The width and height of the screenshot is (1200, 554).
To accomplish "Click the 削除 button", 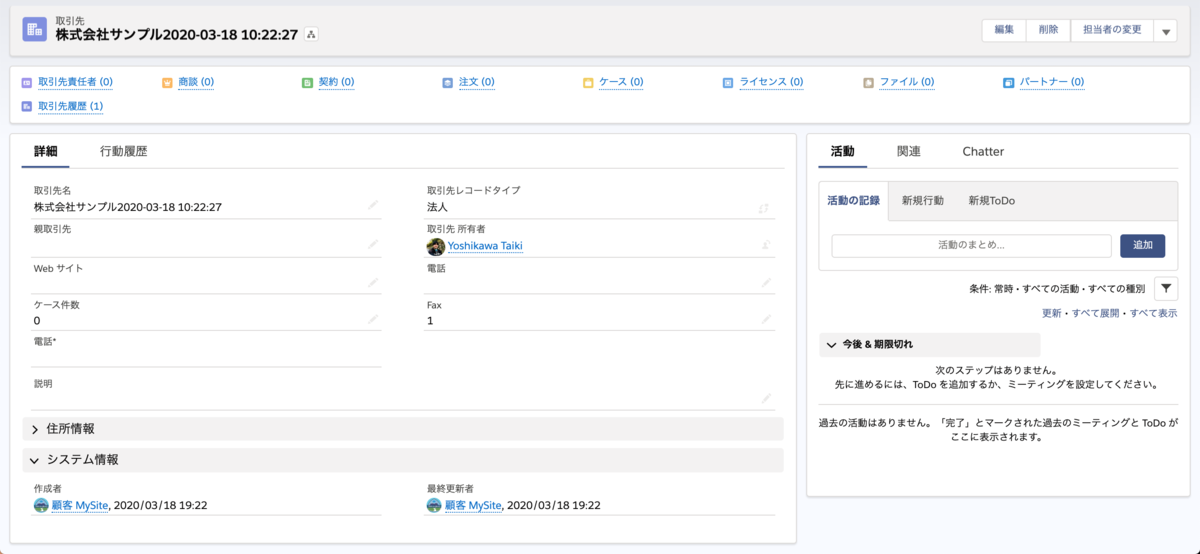I will (1048, 30).
